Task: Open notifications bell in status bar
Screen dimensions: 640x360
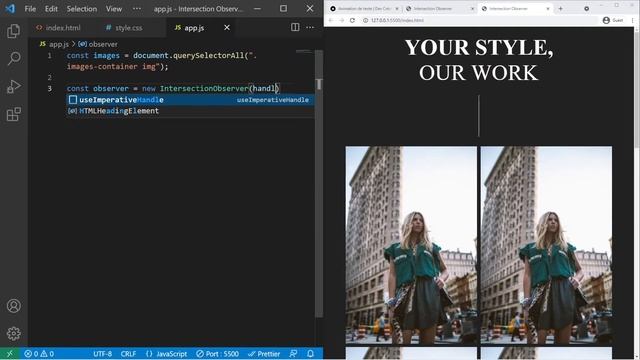Action: [x=311, y=353]
